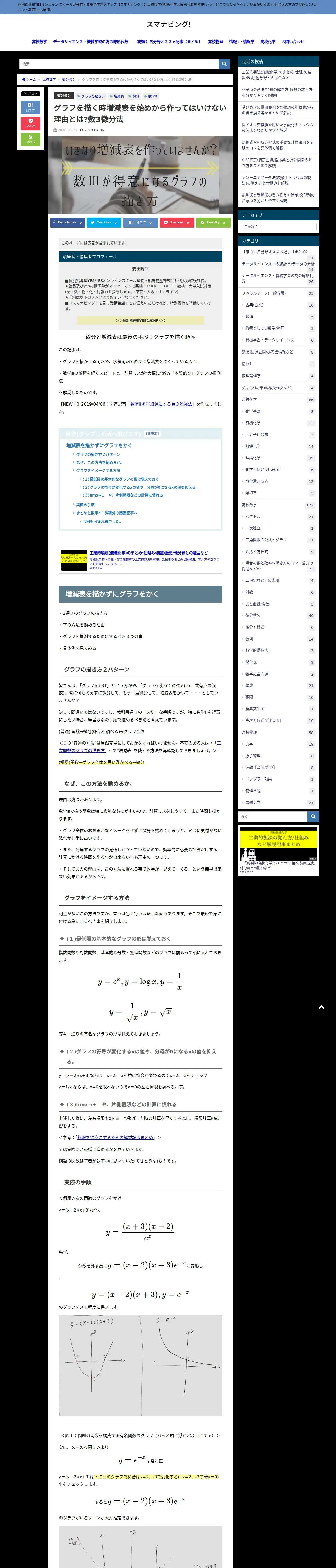The height and width of the screenshot is (1568, 336).
Task: Click the 微分積分 breadcrumb link
Action: (69, 80)
